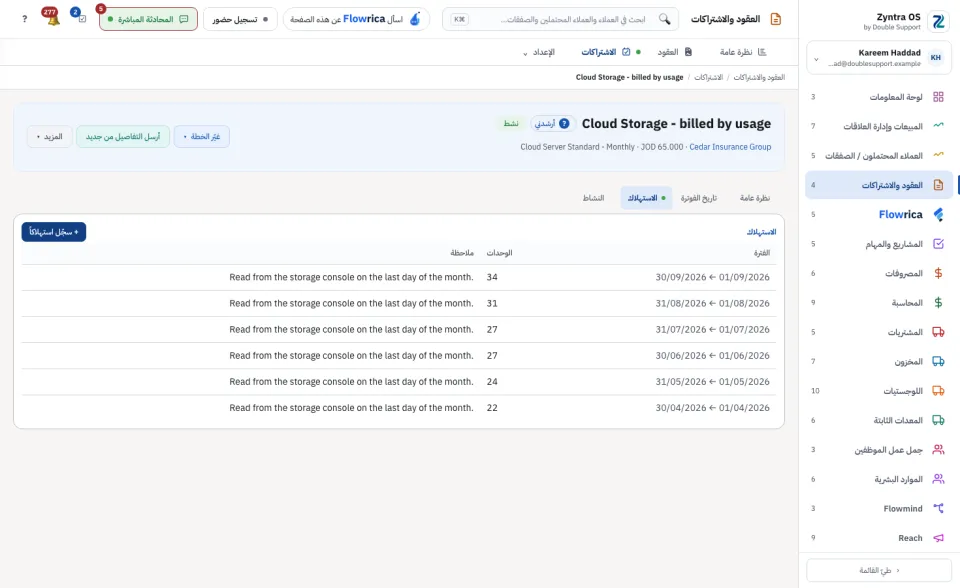This screenshot has height=588, width=960.
Task: Click the Reach megaphone icon
Action: click(938, 538)
